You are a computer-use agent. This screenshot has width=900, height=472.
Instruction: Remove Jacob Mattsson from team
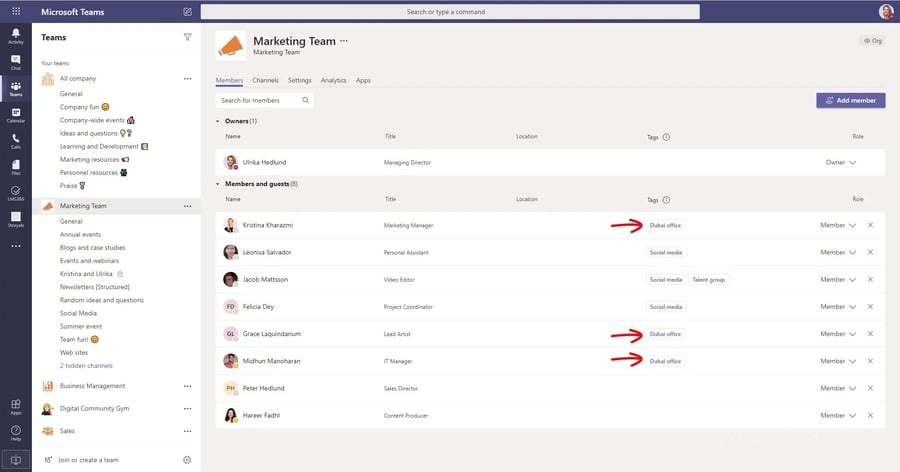(x=870, y=279)
